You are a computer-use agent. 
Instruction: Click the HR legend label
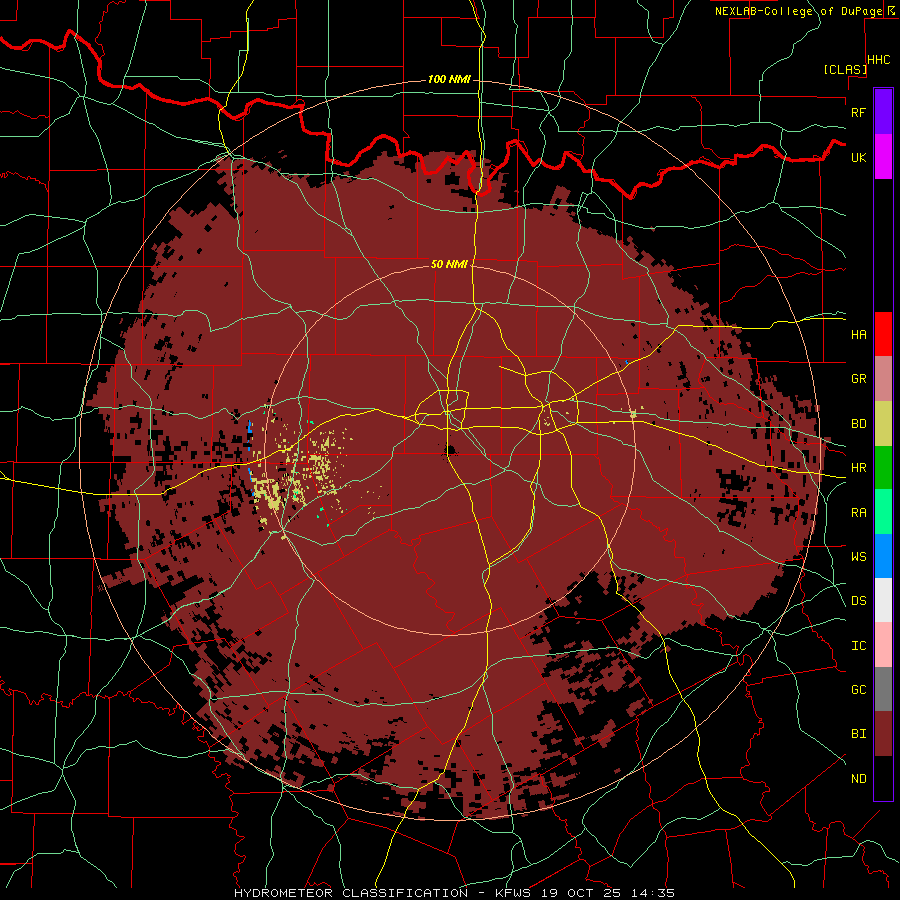point(859,468)
